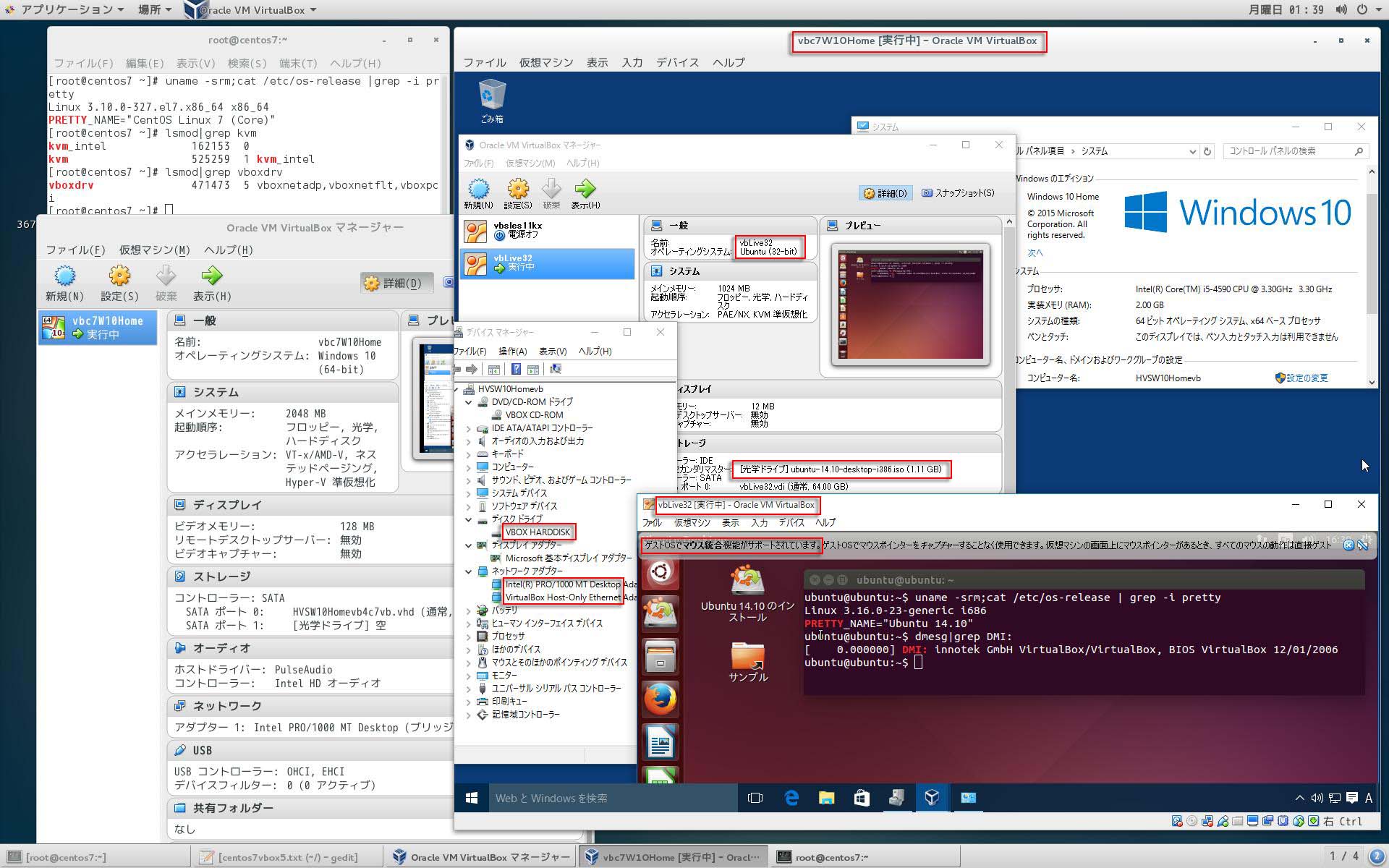The image size is (1389, 868).
Task: Dismiss mouse integration notification in vbLive32
Action: [1348, 545]
